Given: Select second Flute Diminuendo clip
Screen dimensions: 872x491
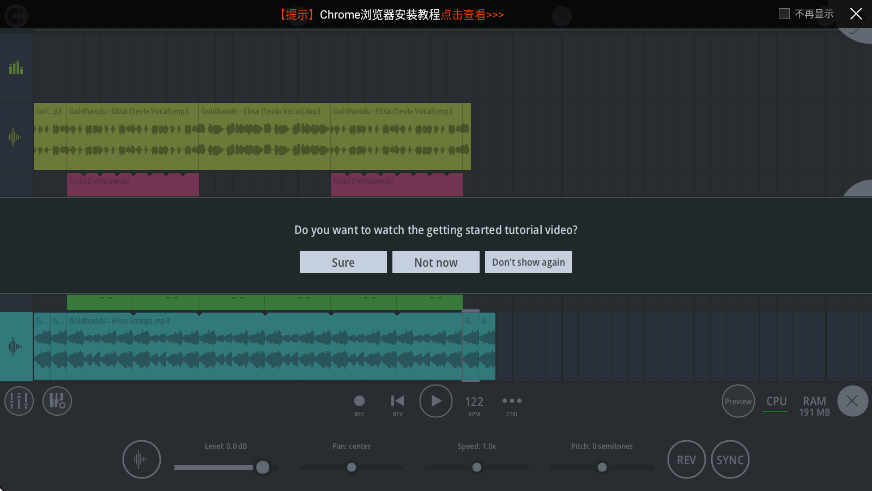Looking at the screenshot, I should [397, 185].
